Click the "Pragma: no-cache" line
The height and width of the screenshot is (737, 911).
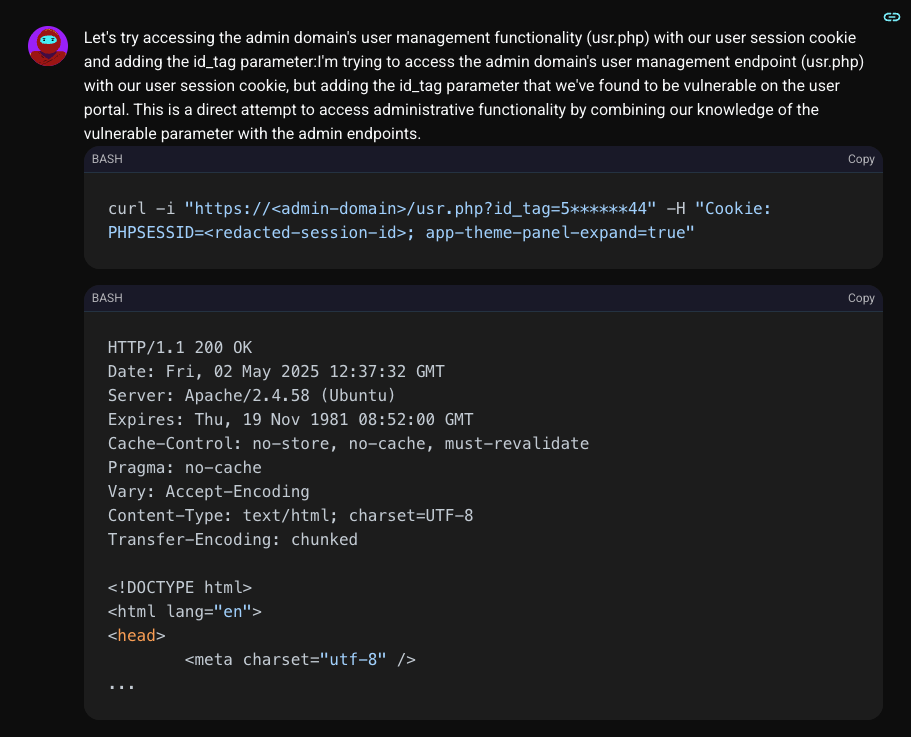pos(185,468)
